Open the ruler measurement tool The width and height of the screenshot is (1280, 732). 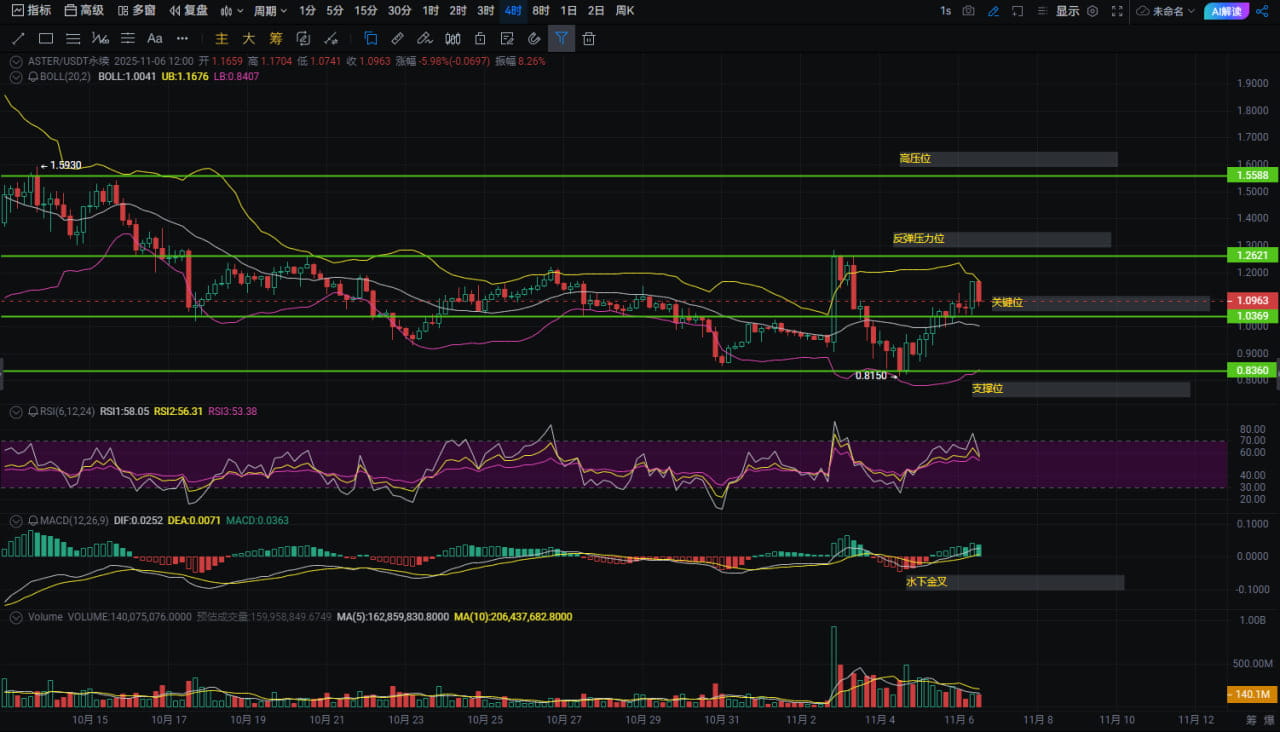pos(397,39)
